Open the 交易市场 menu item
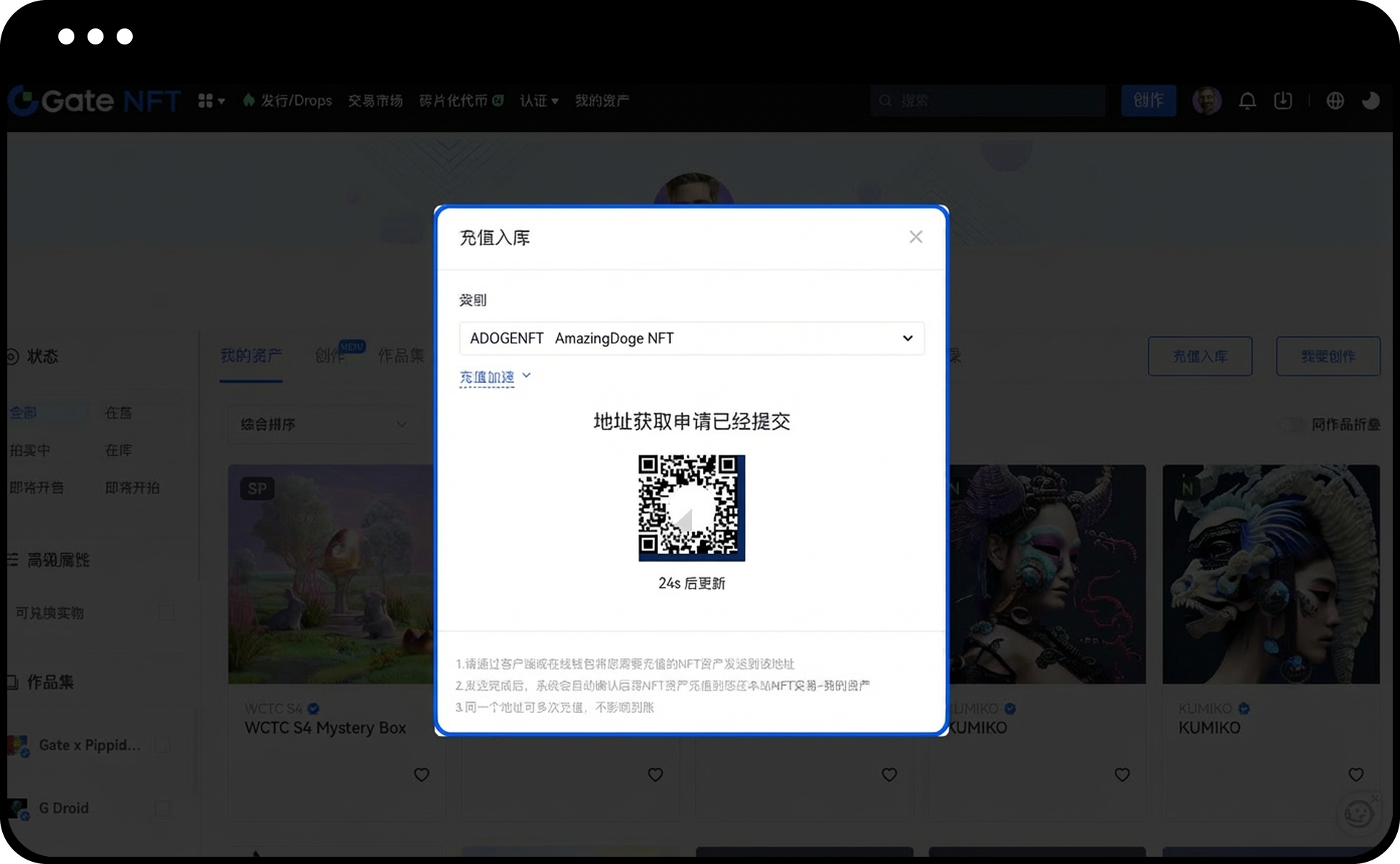 click(376, 100)
